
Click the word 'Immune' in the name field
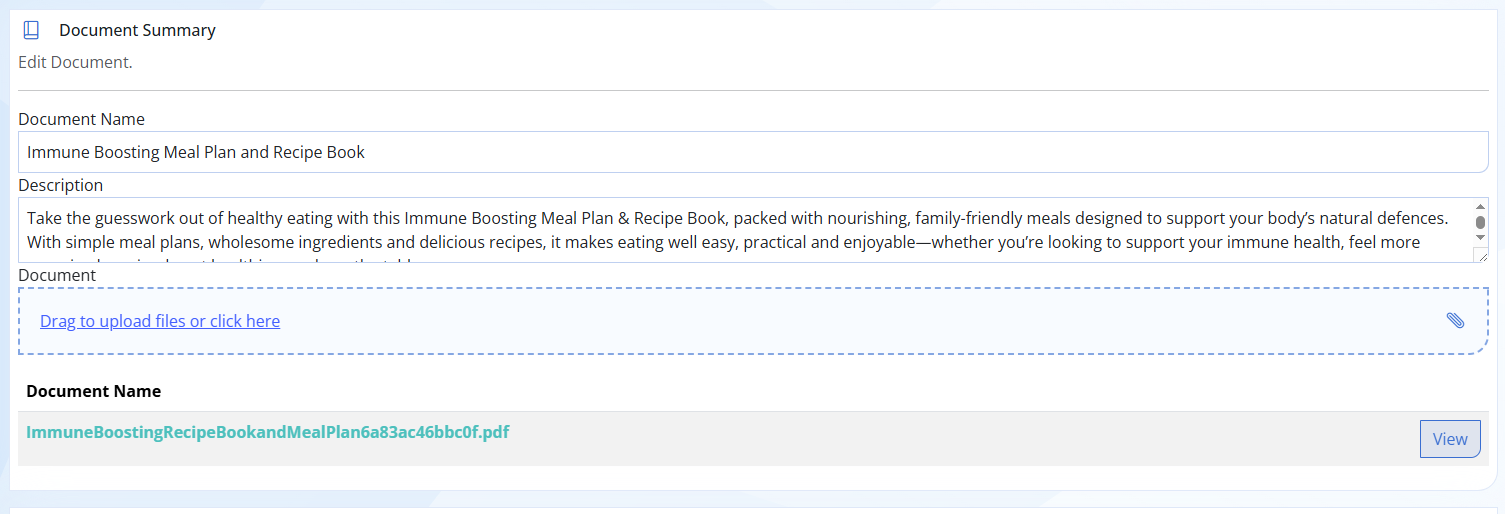tap(57, 153)
